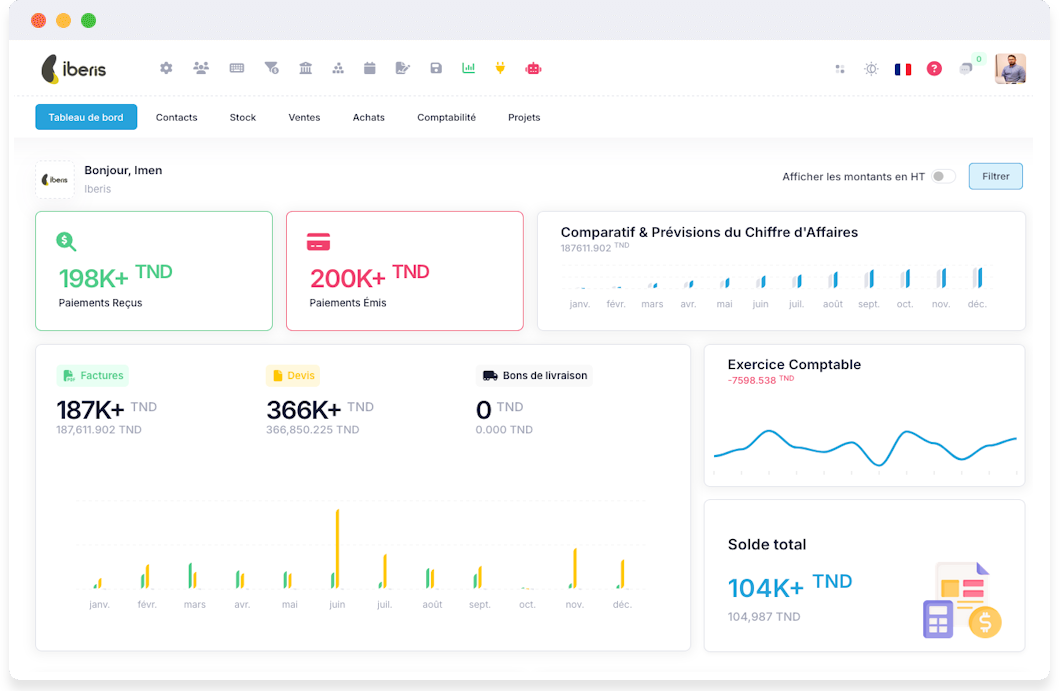
Task: Open the chat messages icon
Action: pyautogui.click(x=966, y=69)
